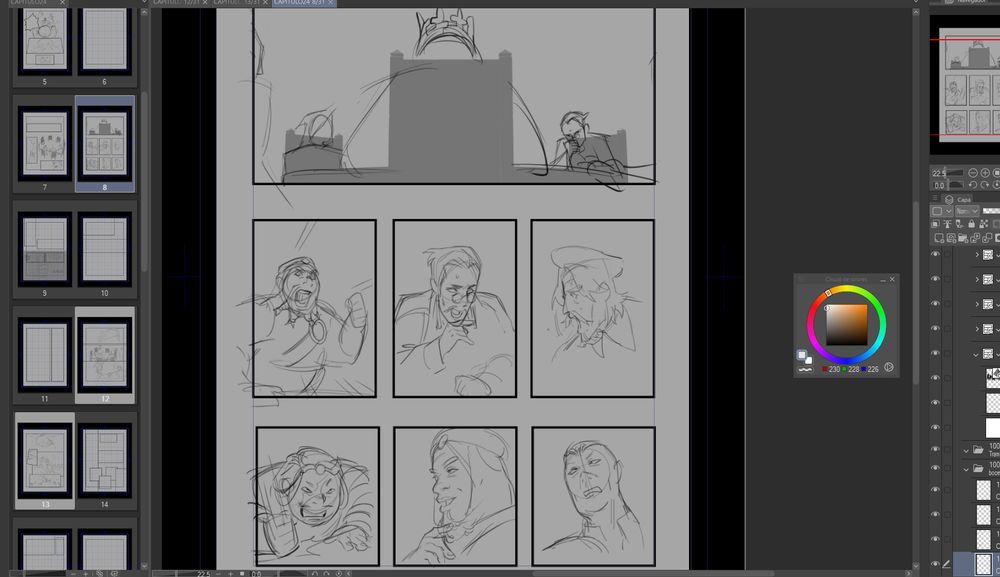Viewport: 1000px width, 577px height.
Task: Expand the third collapsed frame folder
Action: point(977,304)
